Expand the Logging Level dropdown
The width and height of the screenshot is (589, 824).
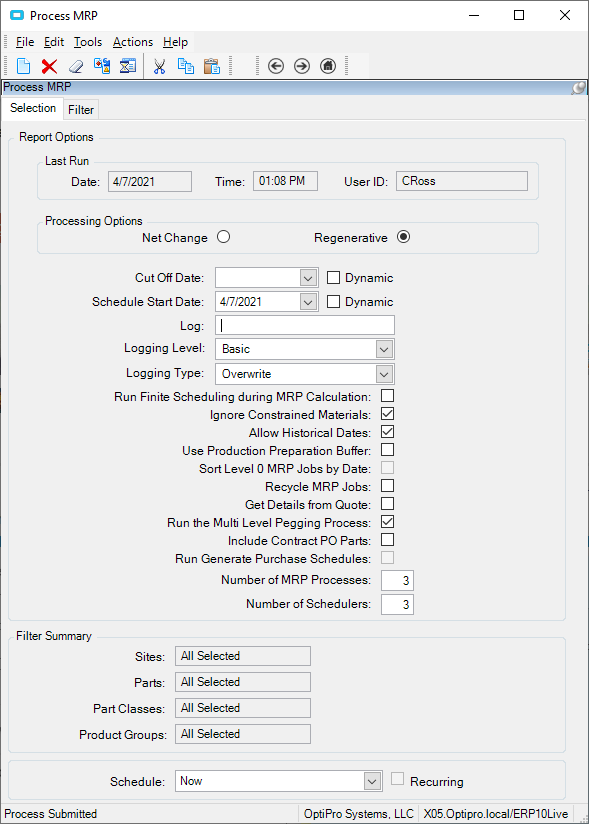click(x=384, y=349)
